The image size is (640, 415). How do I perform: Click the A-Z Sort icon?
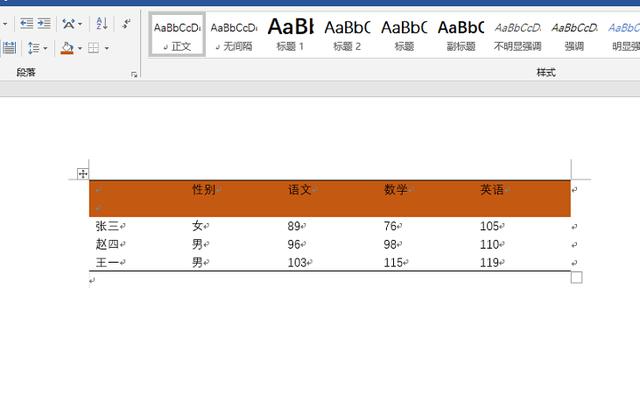pyautogui.click(x=102, y=24)
